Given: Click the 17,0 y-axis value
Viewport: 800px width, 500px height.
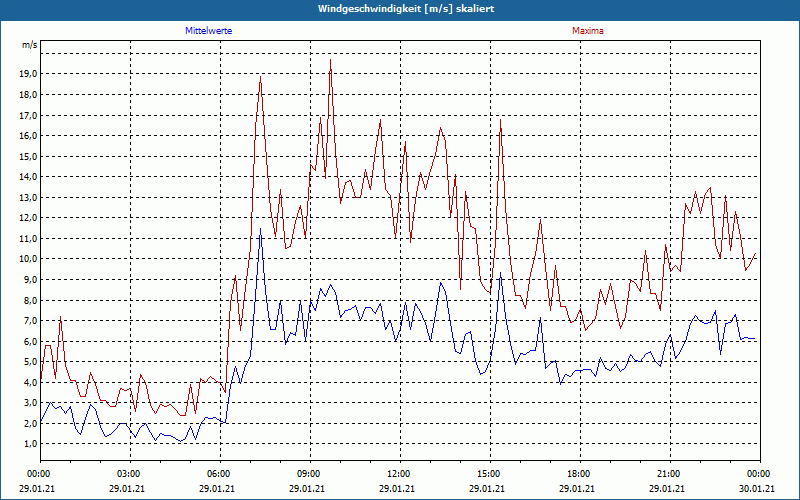Looking at the screenshot, I should point(28,115).
